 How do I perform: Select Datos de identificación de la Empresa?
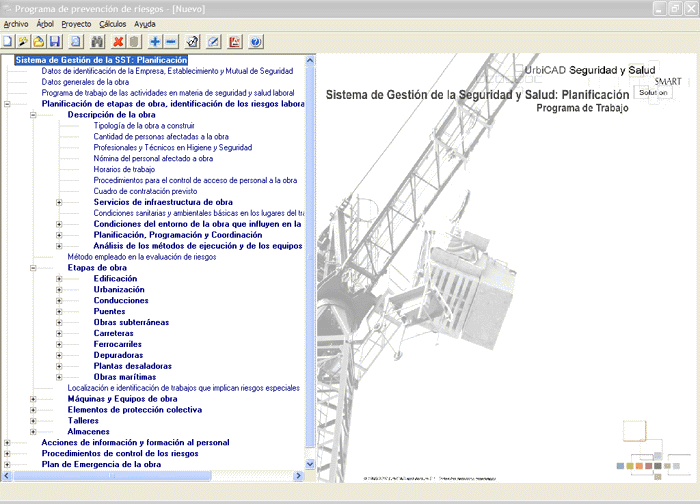[167, 71]
